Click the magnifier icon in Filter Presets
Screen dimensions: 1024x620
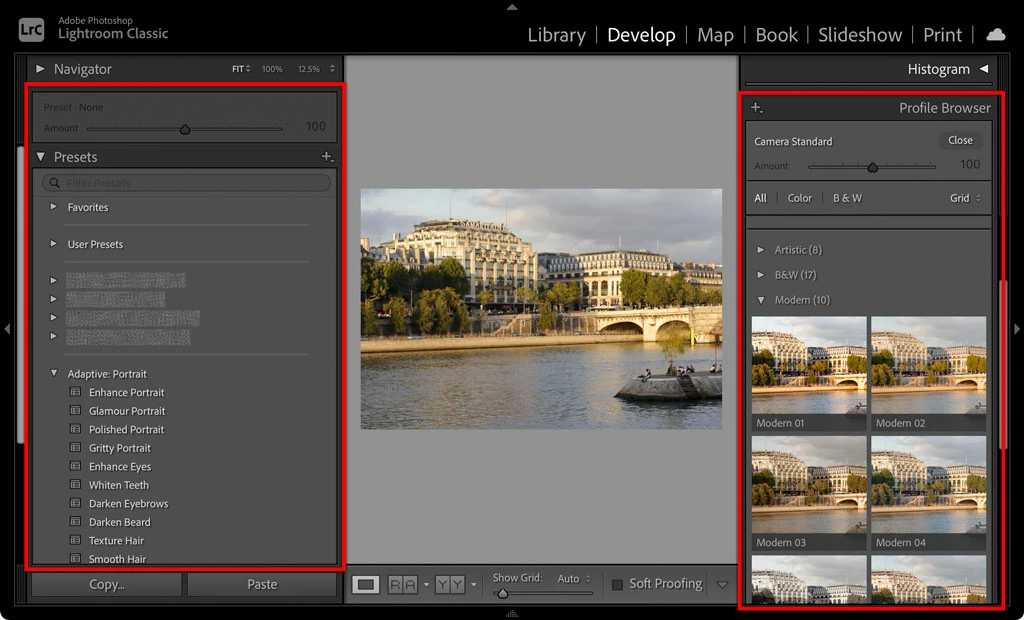pyautogui.click(x=55, y=183)
